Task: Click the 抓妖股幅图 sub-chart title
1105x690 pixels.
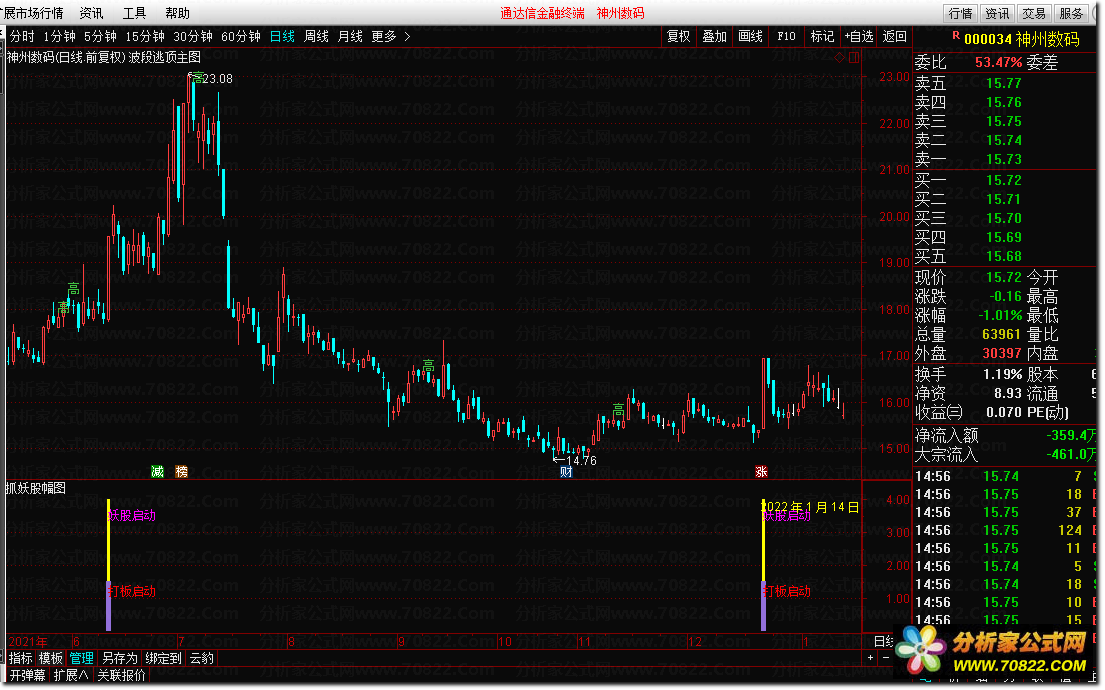Action: tap(36, 488)
